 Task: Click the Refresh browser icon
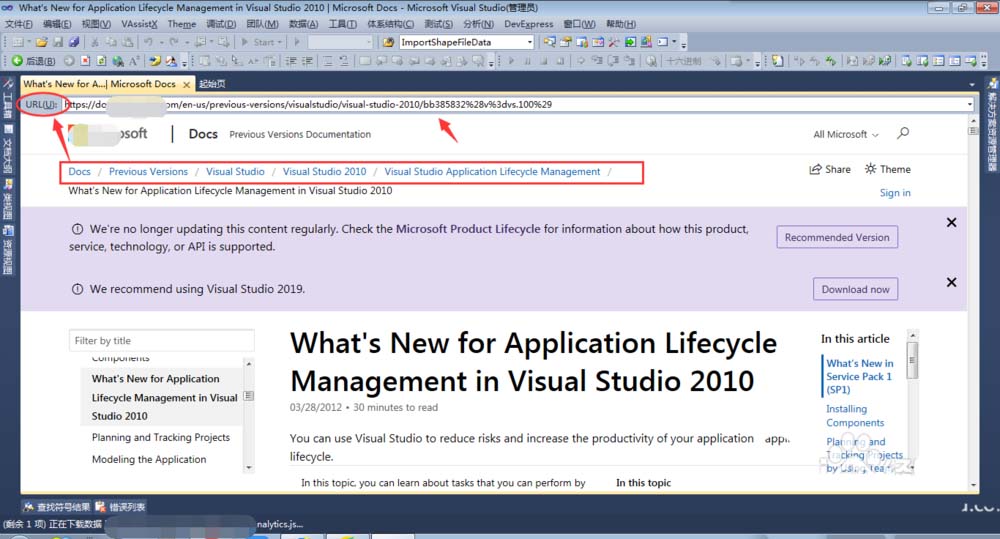pyautogui.click(x=100, y=61)
